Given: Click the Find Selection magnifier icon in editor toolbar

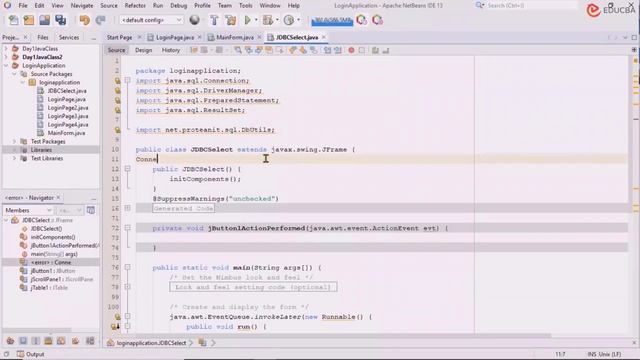Looking at the screenshot, I should 238,50.
